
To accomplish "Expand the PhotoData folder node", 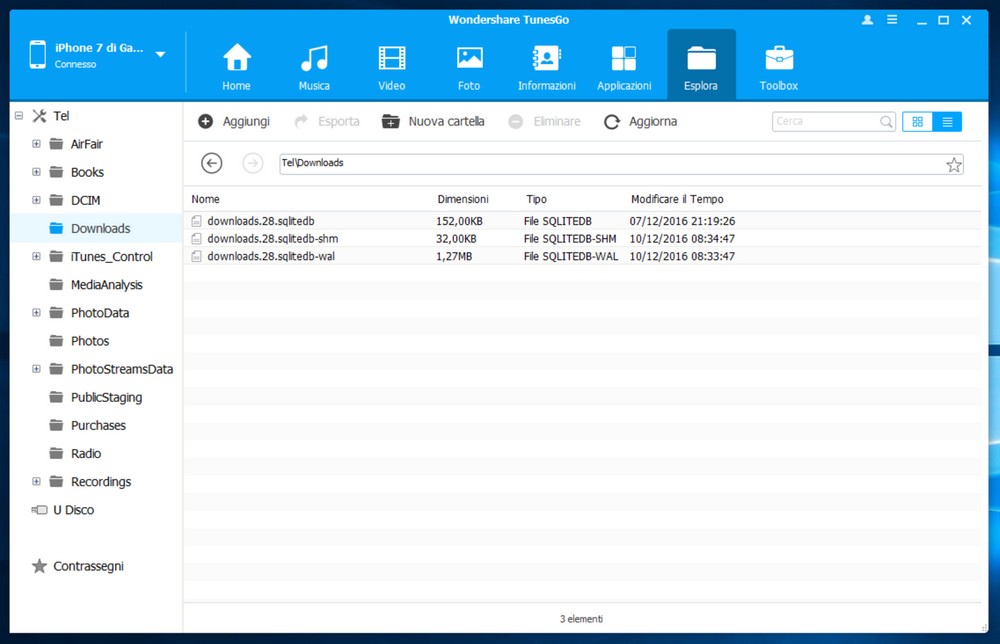I will 36,313.
